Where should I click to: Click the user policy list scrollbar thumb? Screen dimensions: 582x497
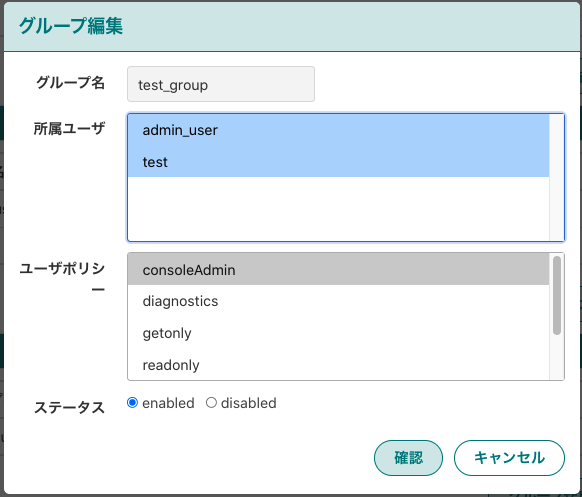[x=557, y=295]
